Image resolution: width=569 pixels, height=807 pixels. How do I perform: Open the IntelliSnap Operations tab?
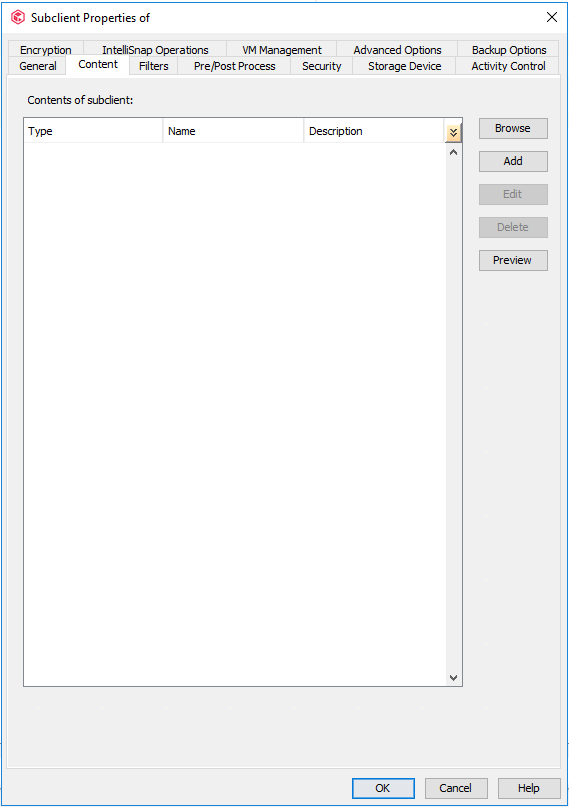[155, 50]
